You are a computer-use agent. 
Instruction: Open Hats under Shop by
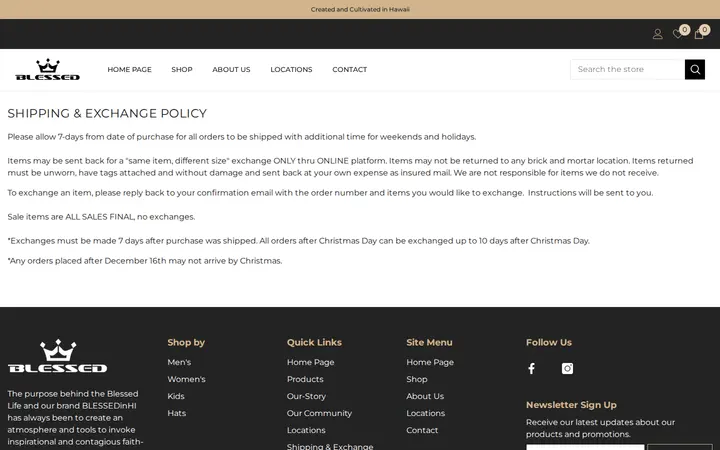[x=177, y=413]
